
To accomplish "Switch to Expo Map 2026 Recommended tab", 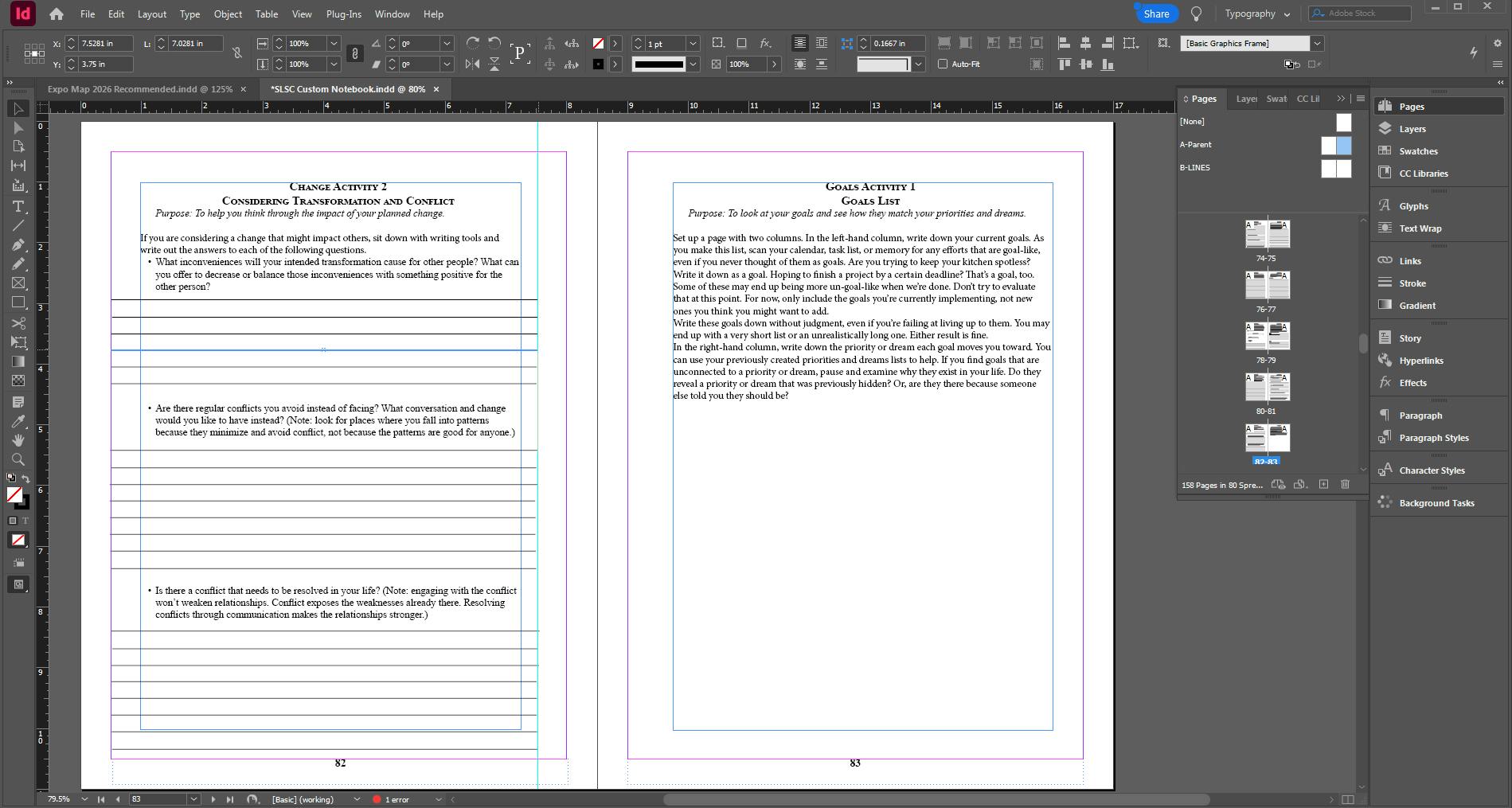I will (x=139, y=89).
